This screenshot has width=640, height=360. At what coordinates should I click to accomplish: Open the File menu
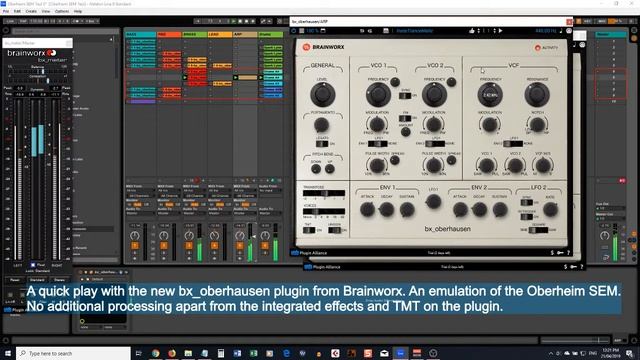tap(6, 11)
